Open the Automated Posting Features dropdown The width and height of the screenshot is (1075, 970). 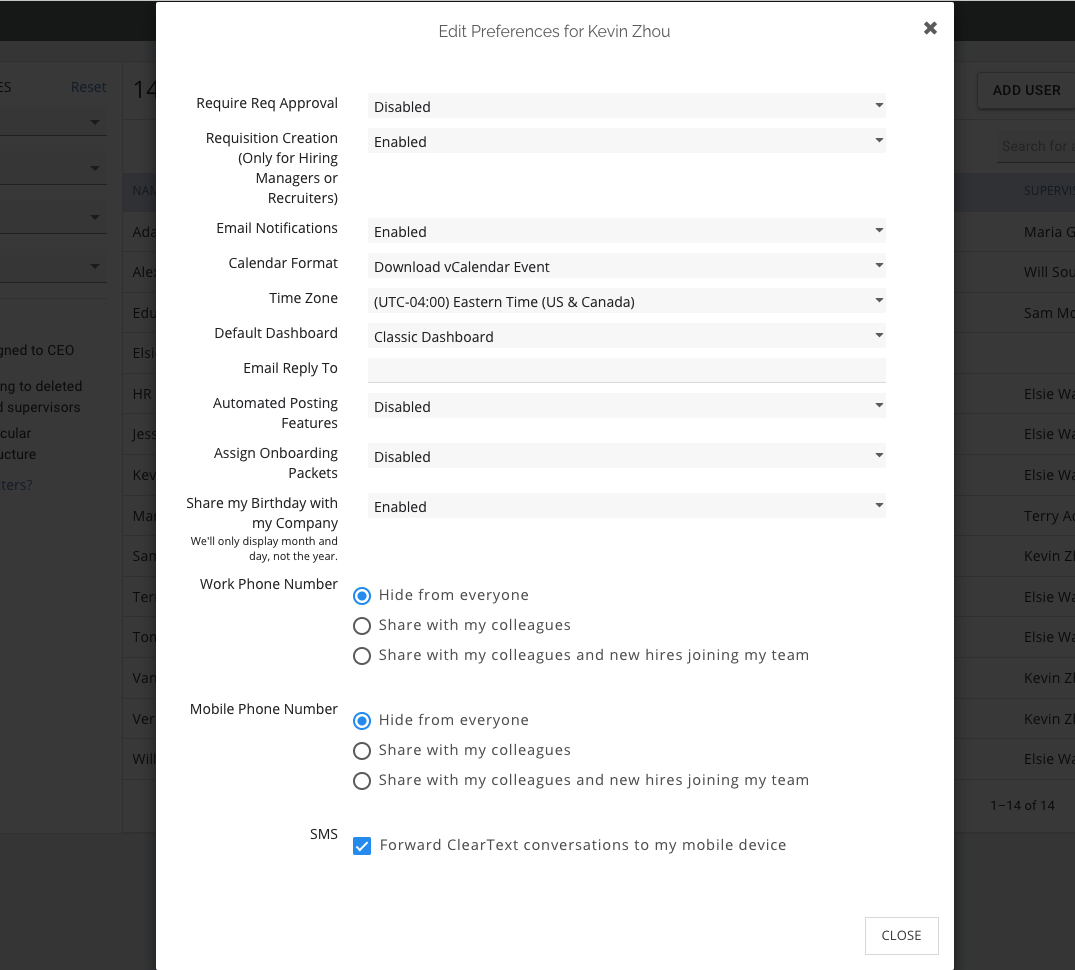(626, 406)
